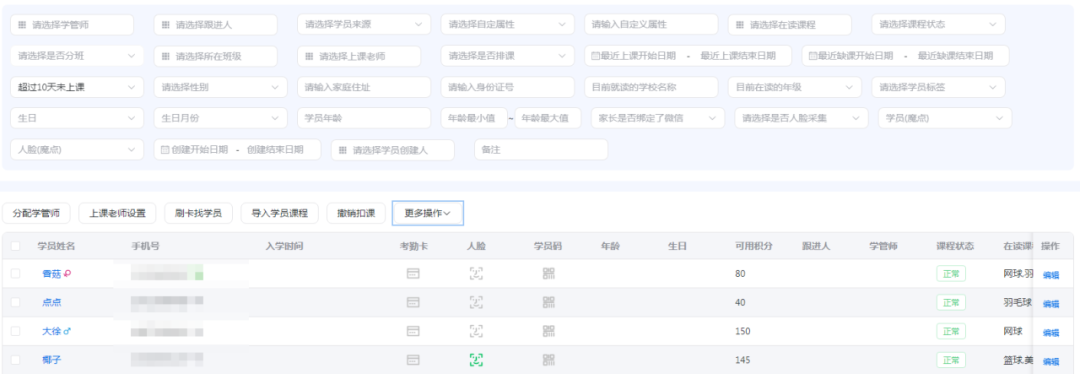1080x374 pixels.
Task: Focus 目前就读的学校名称 input field
Action: pos(651,87)
